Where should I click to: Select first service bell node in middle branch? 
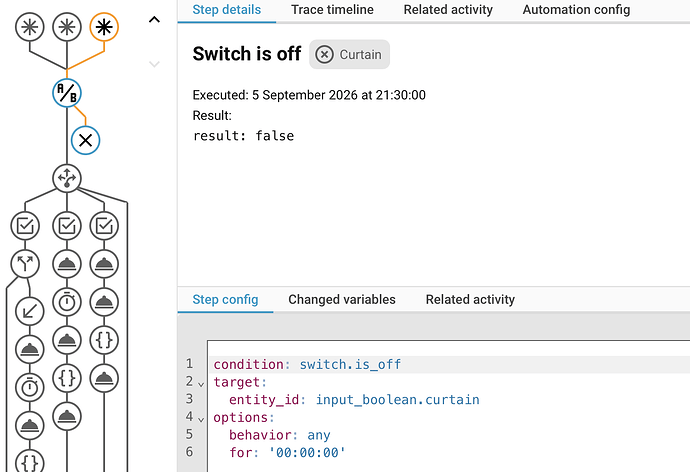[67, 264]
